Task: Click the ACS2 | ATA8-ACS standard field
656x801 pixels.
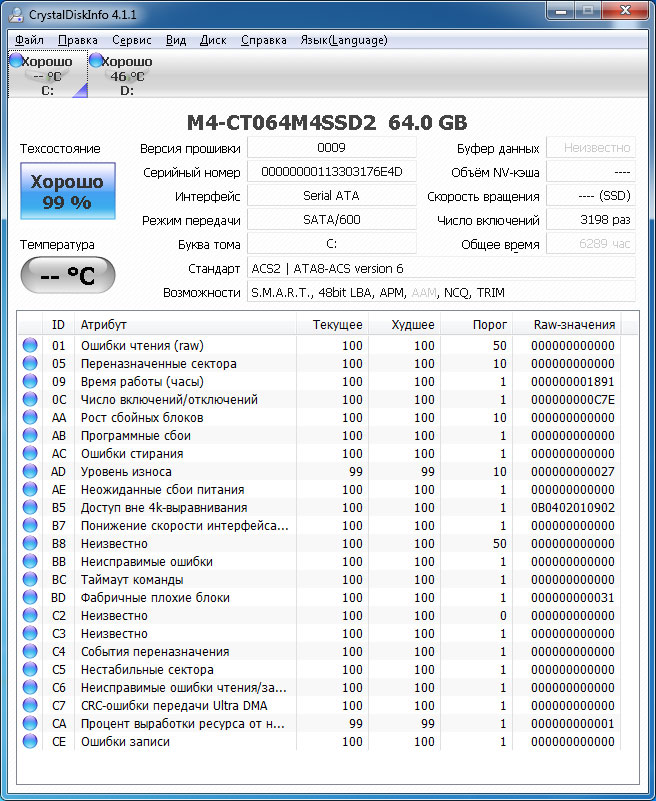Action: pyautogui.click(x=441, y=268)
